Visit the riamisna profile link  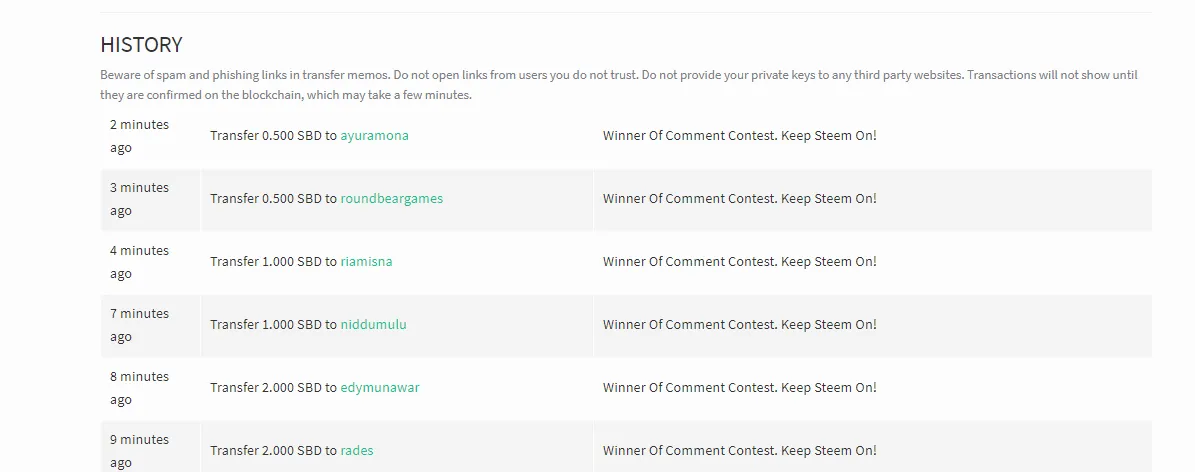(x=367, y=262)
